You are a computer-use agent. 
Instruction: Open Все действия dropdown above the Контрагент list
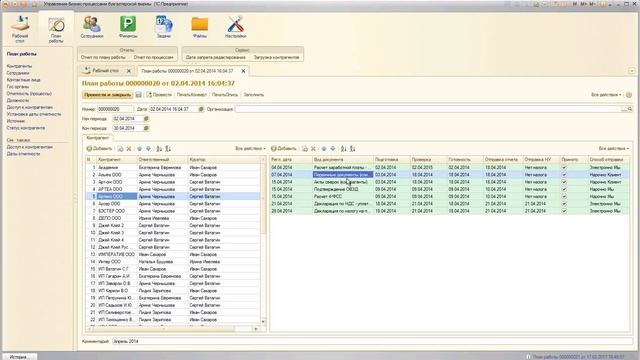(250, 149)
